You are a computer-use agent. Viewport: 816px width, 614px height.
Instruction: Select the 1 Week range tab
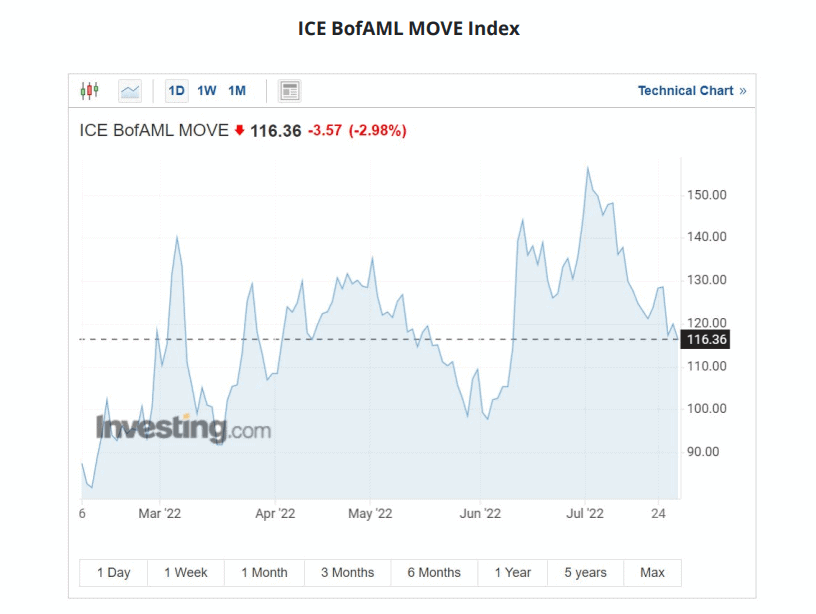coord(186,573)
